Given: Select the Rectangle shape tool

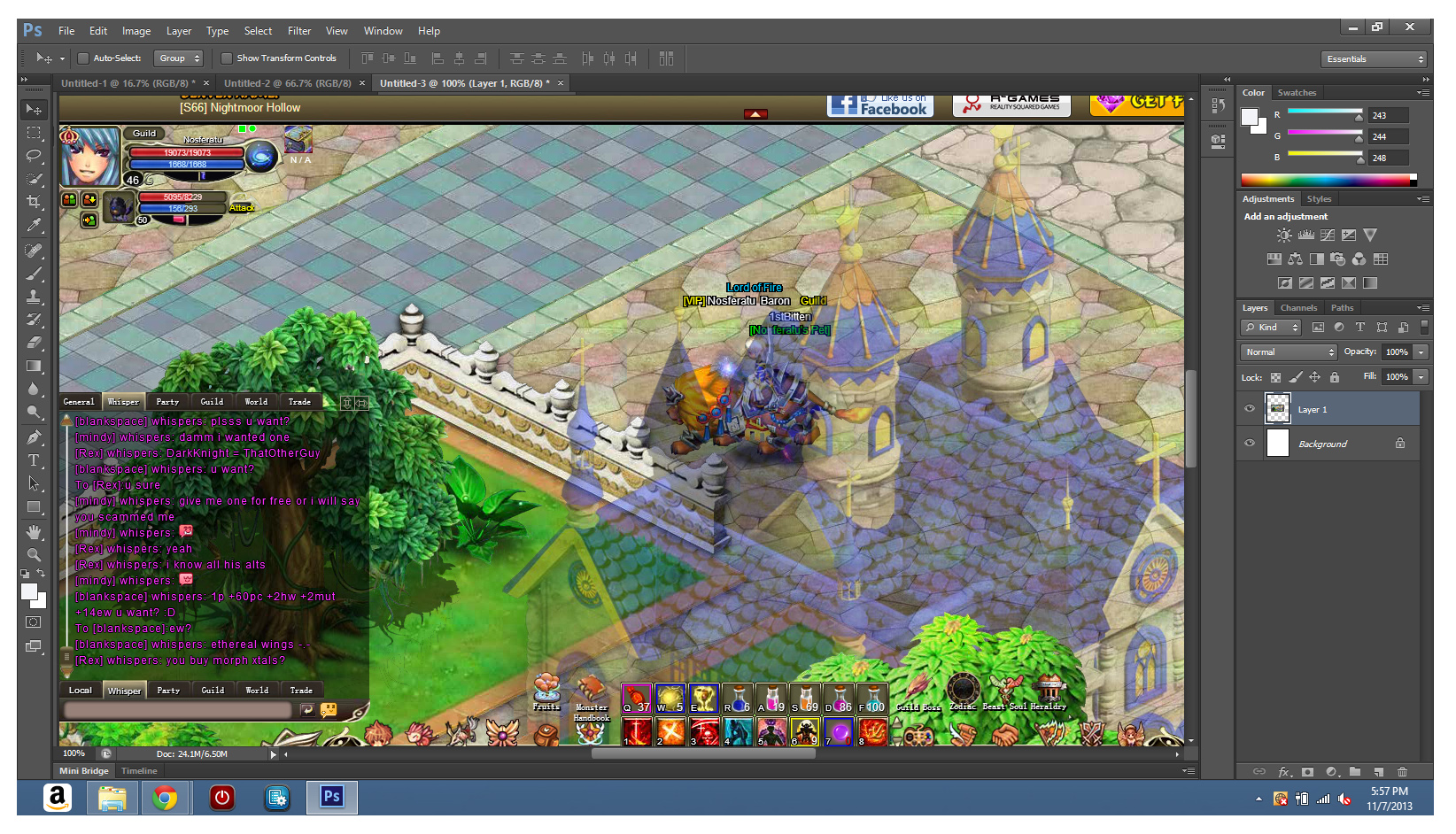Looking at the screenshot, I should [34, 506].
